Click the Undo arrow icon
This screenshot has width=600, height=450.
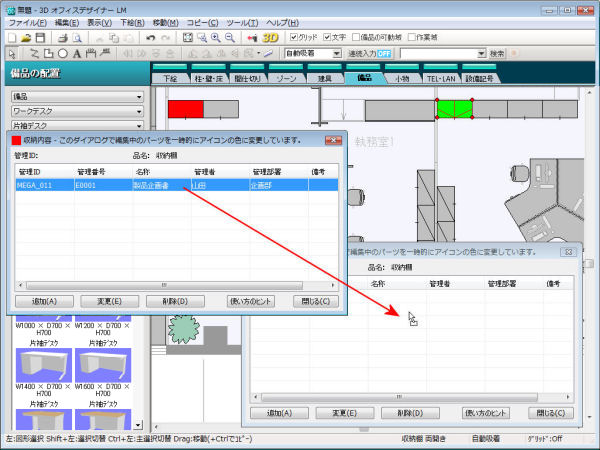pos(149,37)
